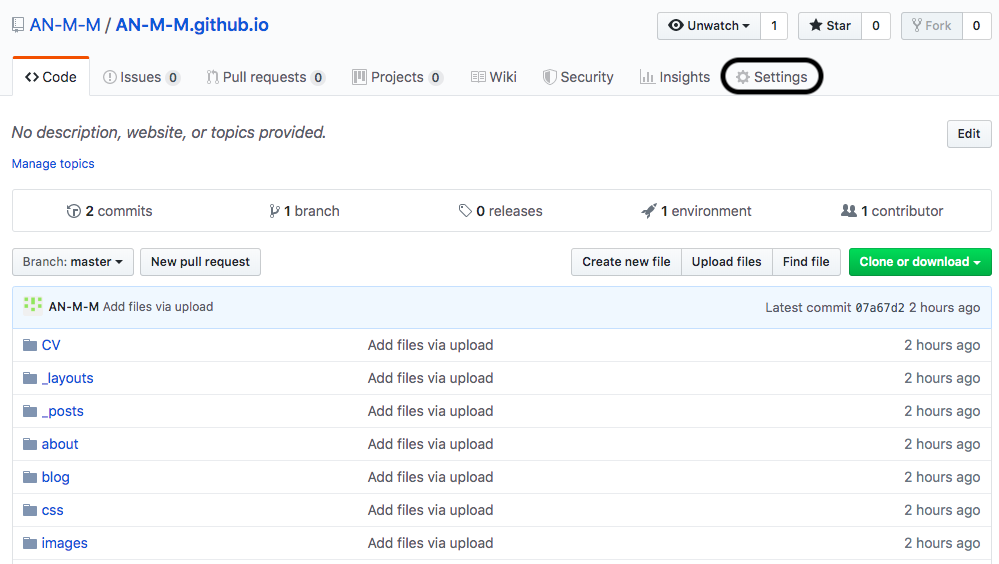Click the rocket icon next to 1 environment
Image resolution: width=999 pixels, height=564 pixels.
pyautogui.click(x=649, y=211)
